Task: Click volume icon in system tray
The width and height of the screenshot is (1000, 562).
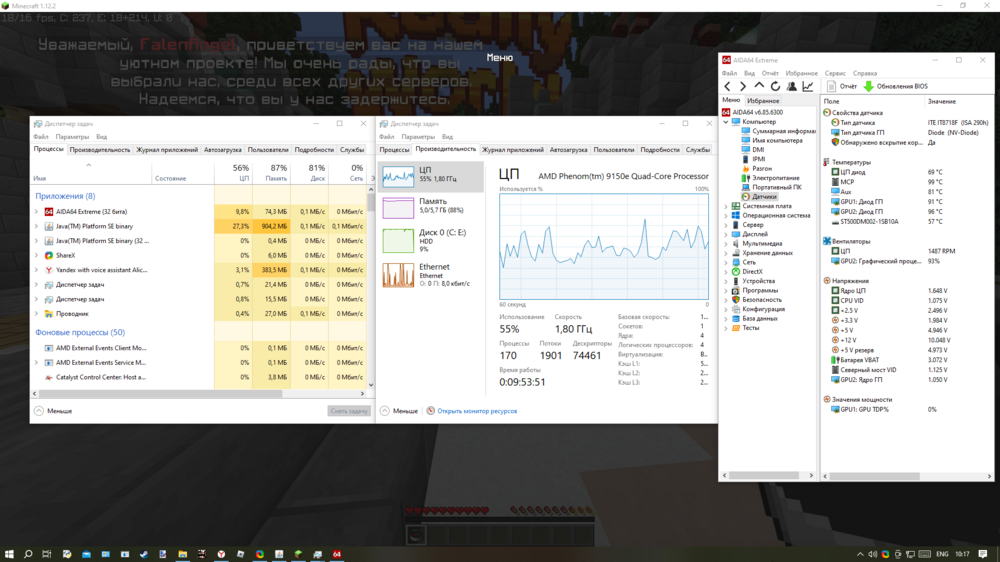Action: click(x=872, y=554)
